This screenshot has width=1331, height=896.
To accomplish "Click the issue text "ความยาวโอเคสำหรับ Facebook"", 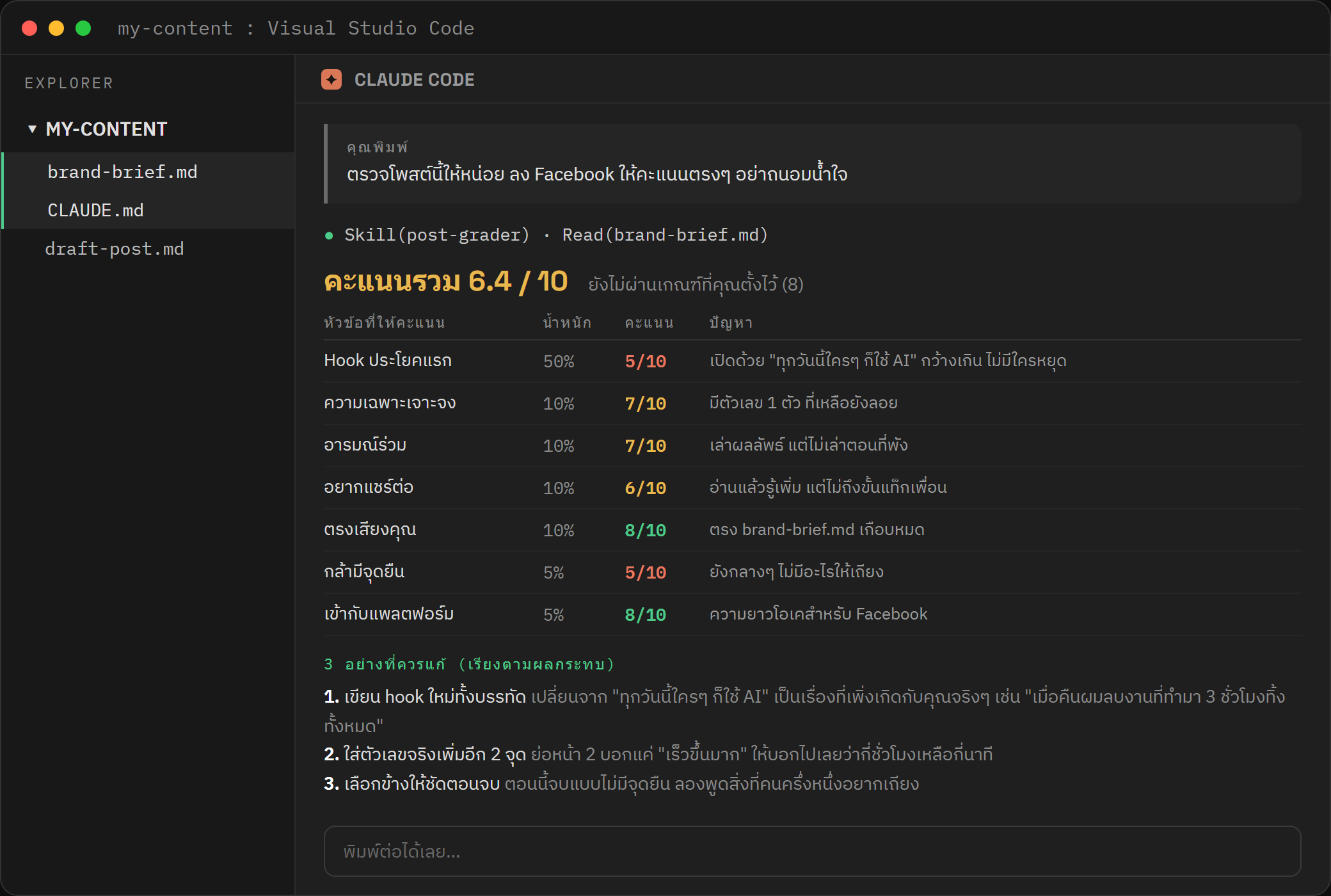I will click(818, 614).
